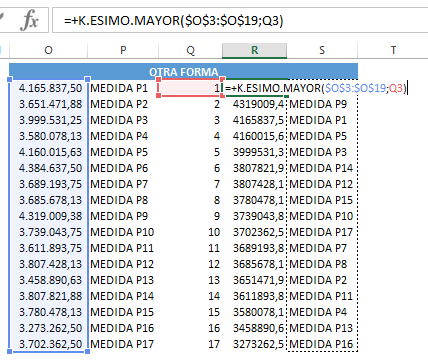Click cell with value 3.689.193,75
This screenshot has height=361, width=428.
[x=50, y=184]
